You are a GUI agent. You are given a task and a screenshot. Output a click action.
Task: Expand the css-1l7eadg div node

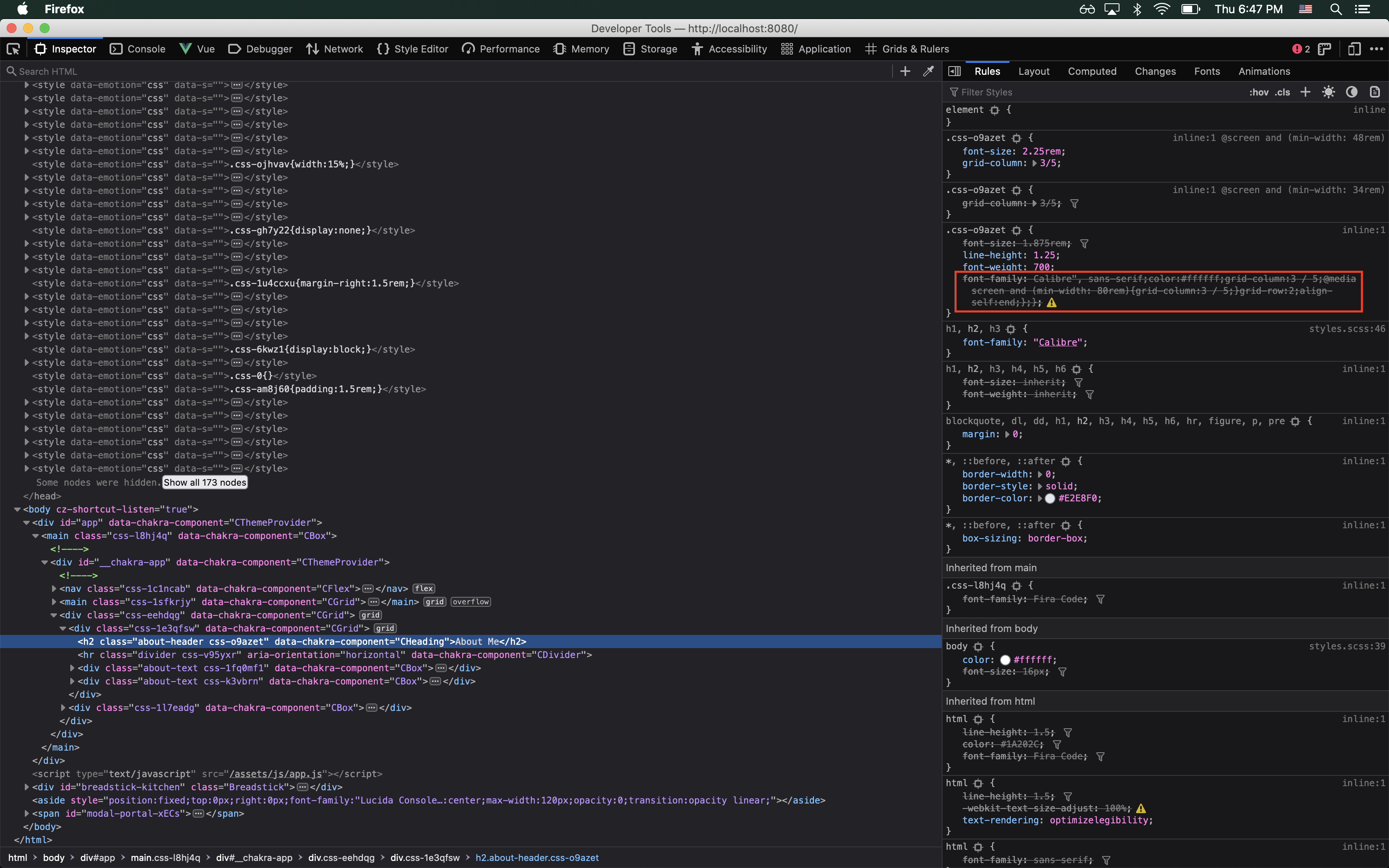click(63, 708)
